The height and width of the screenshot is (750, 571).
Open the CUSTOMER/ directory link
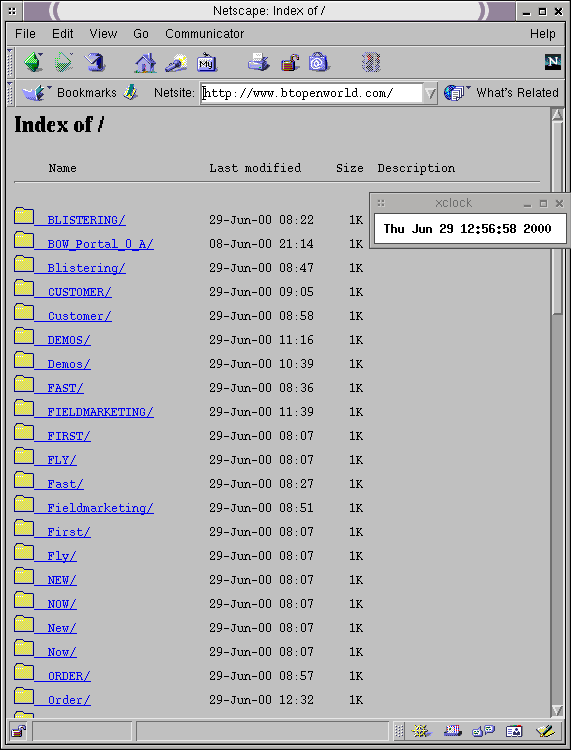[x=79, y=292]
